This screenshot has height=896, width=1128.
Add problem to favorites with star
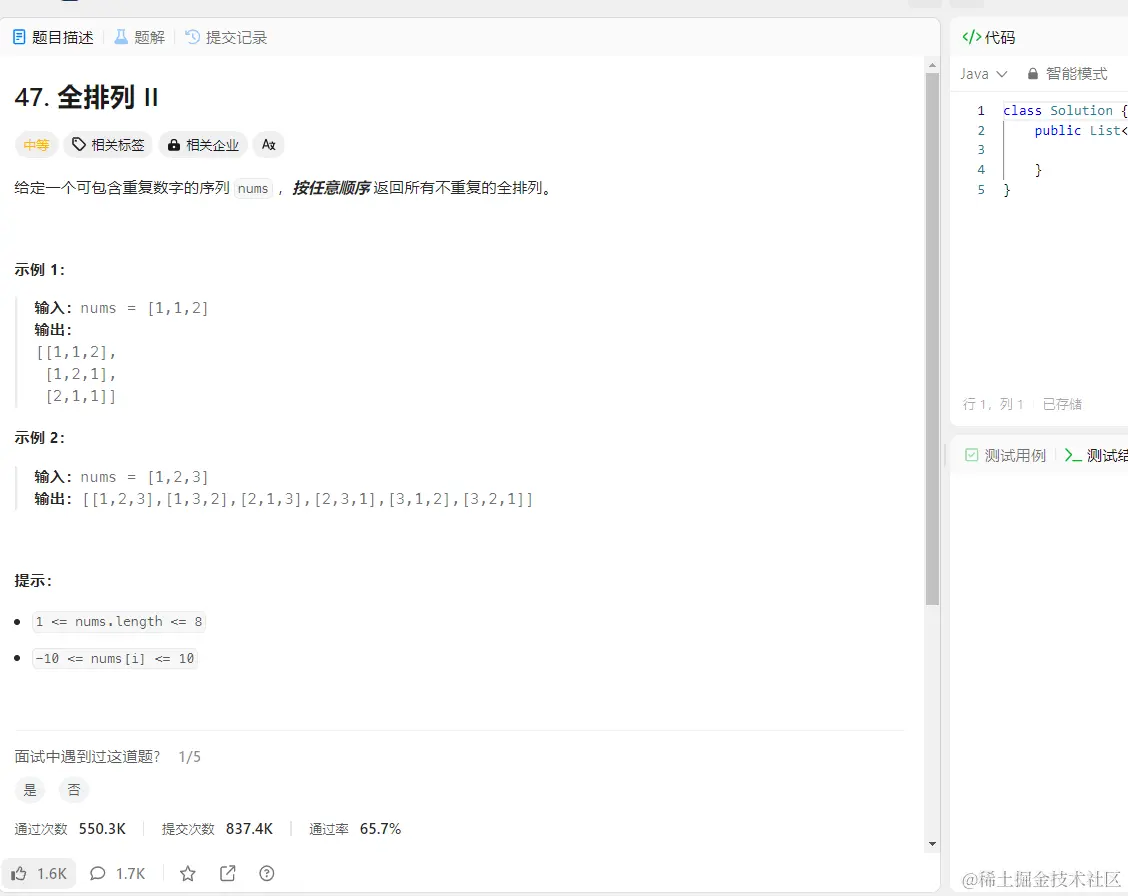point(188,874)
